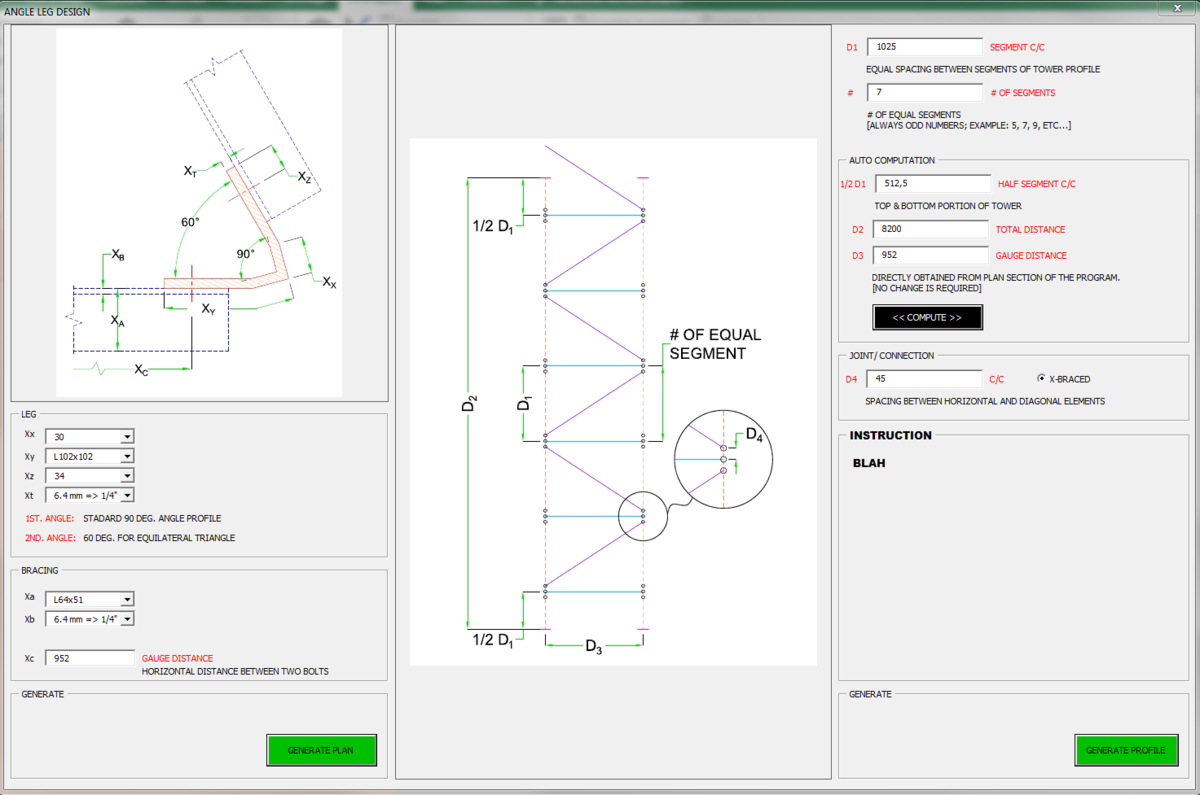This screenshot has height=795, width=1200.
Task: Click the angle leg cross-section diagram
Action: 199,212
